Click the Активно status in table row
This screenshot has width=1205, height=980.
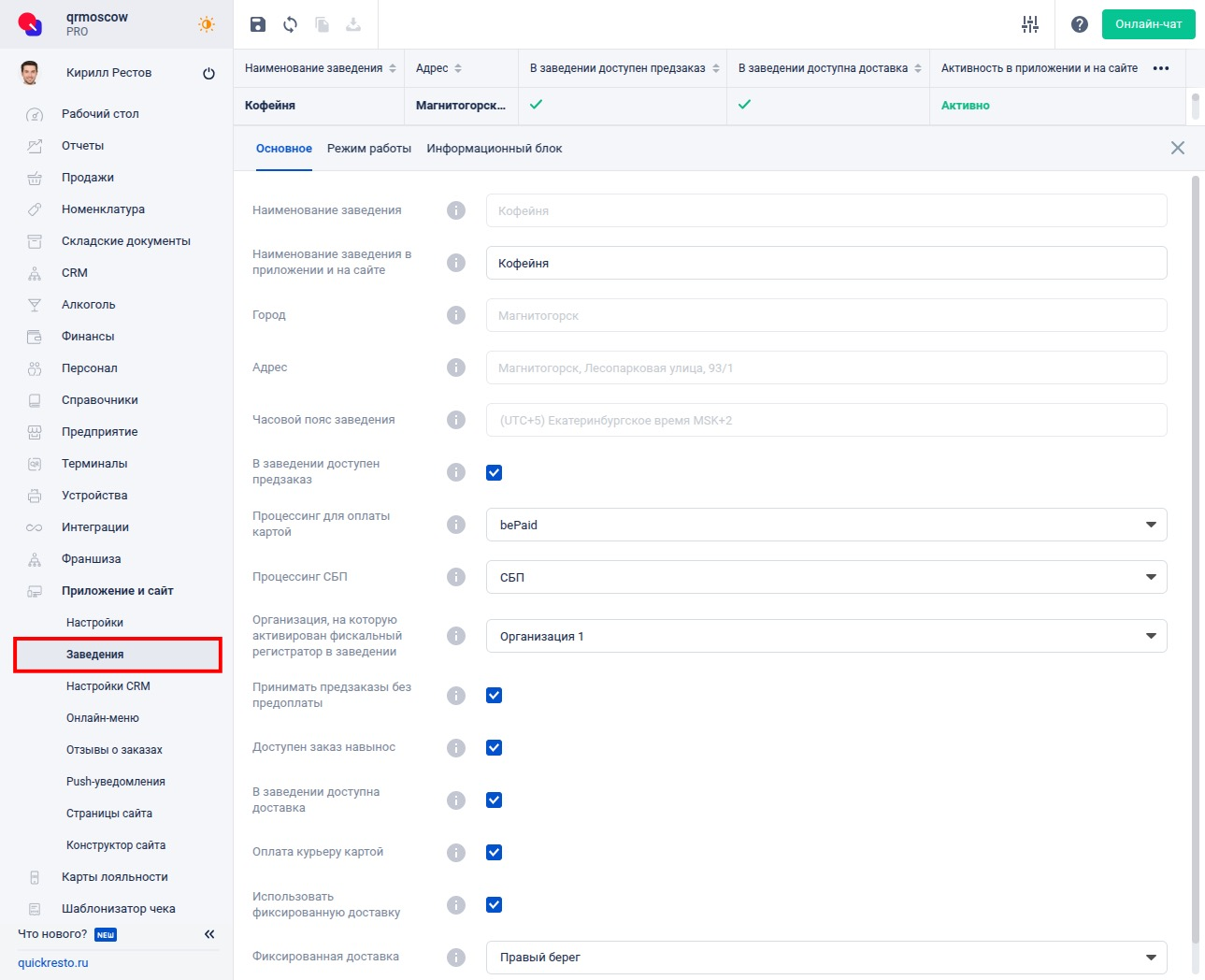(966, 106)
